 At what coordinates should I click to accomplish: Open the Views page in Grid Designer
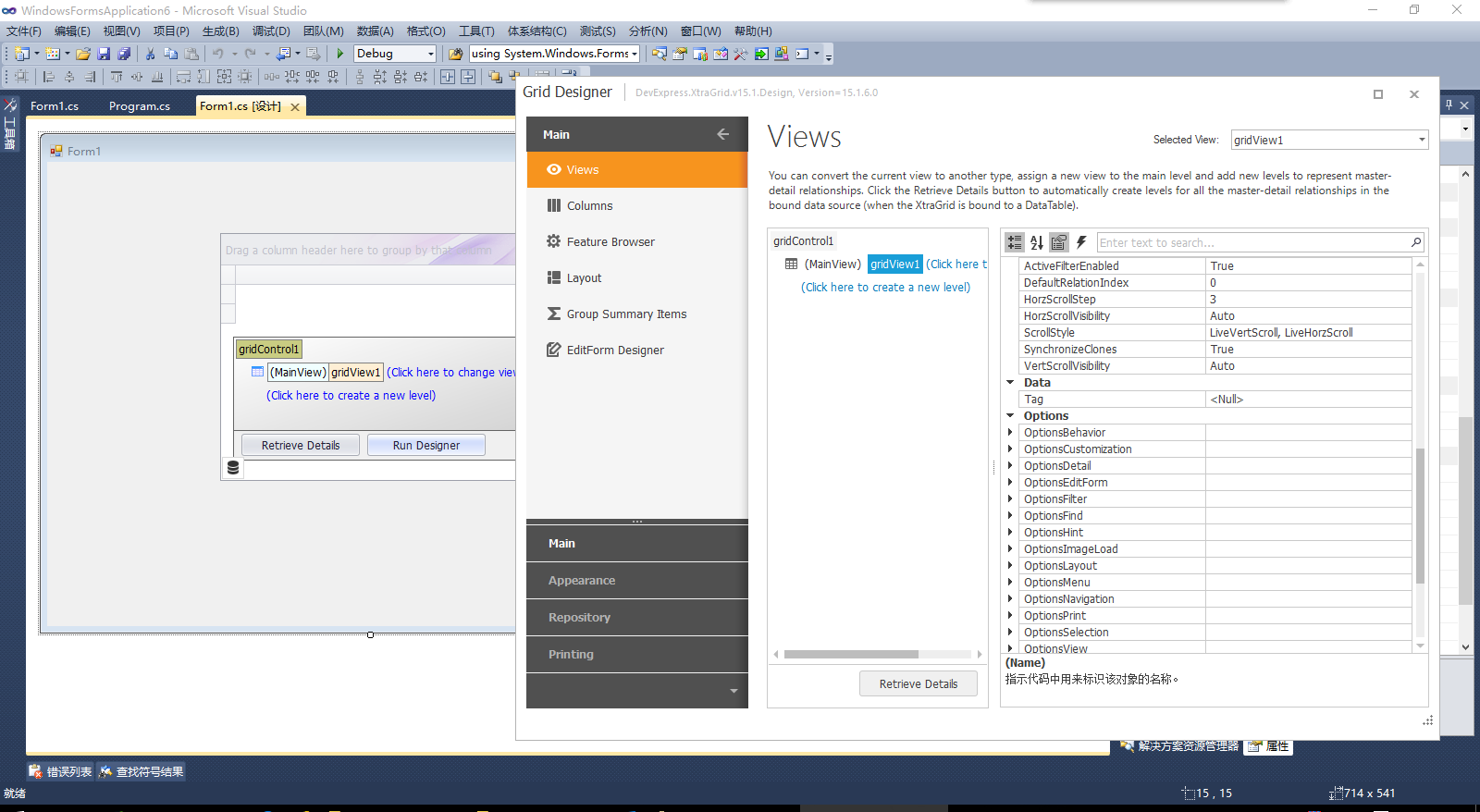coord(637,170)
